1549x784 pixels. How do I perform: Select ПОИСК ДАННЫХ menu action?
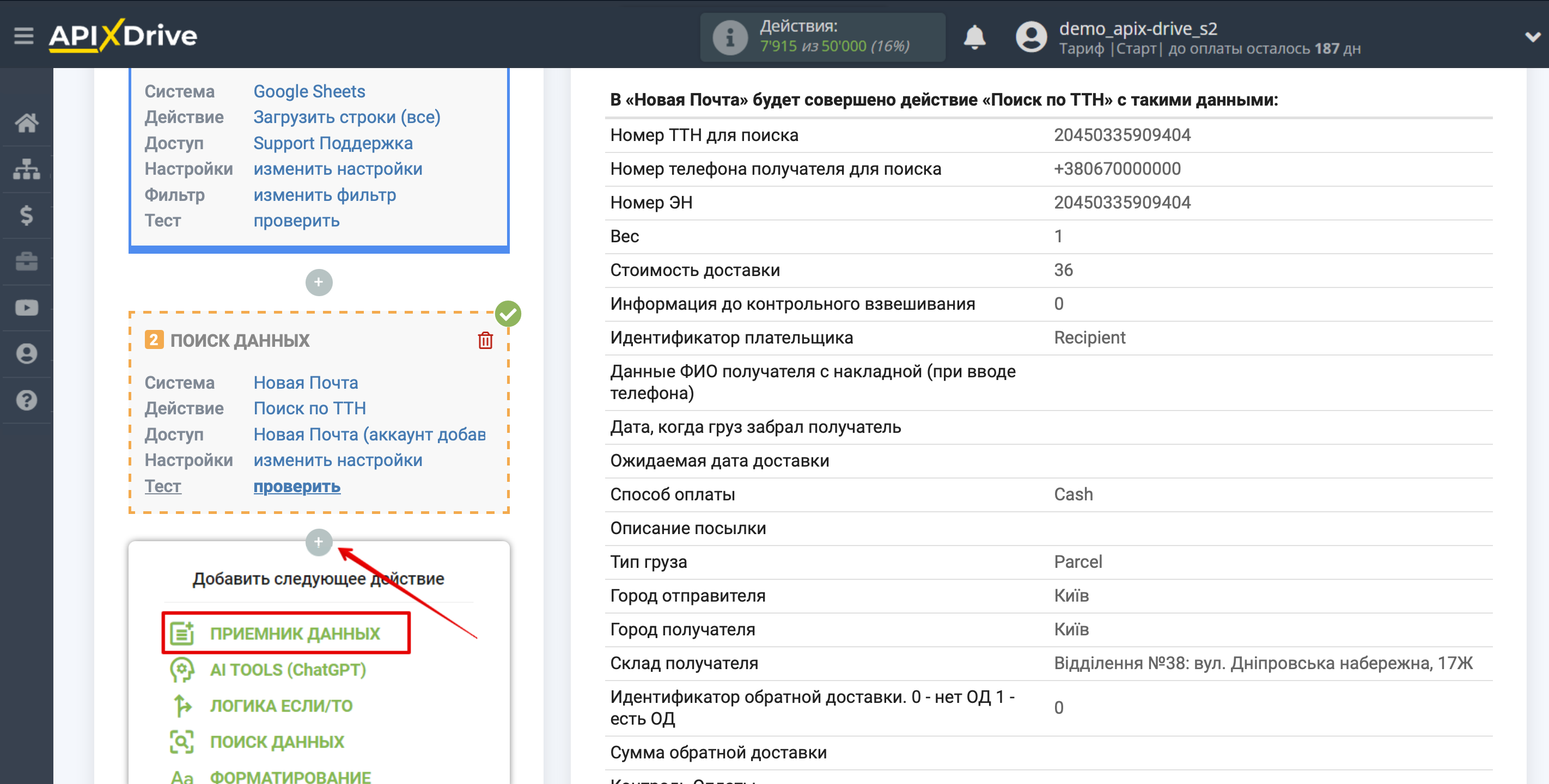coord(277,742)
